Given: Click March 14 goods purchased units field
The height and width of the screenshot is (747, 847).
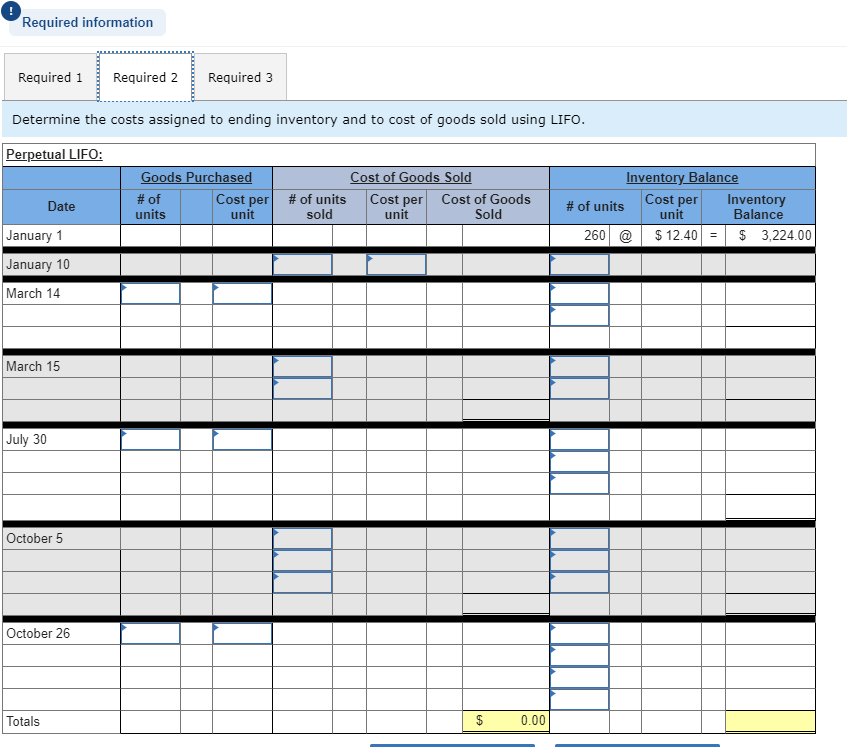Looking at the screenshot, I should (151, 294).
